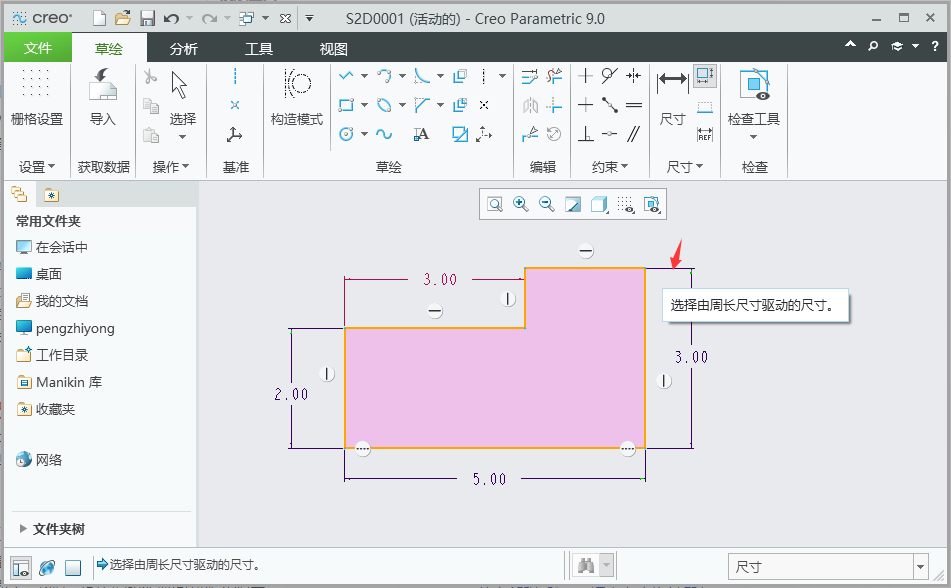Image resolution: width=951 pixels, height=588 pixels.
Task: Select the Text sketch tool
Action: [x=422, y=134]
